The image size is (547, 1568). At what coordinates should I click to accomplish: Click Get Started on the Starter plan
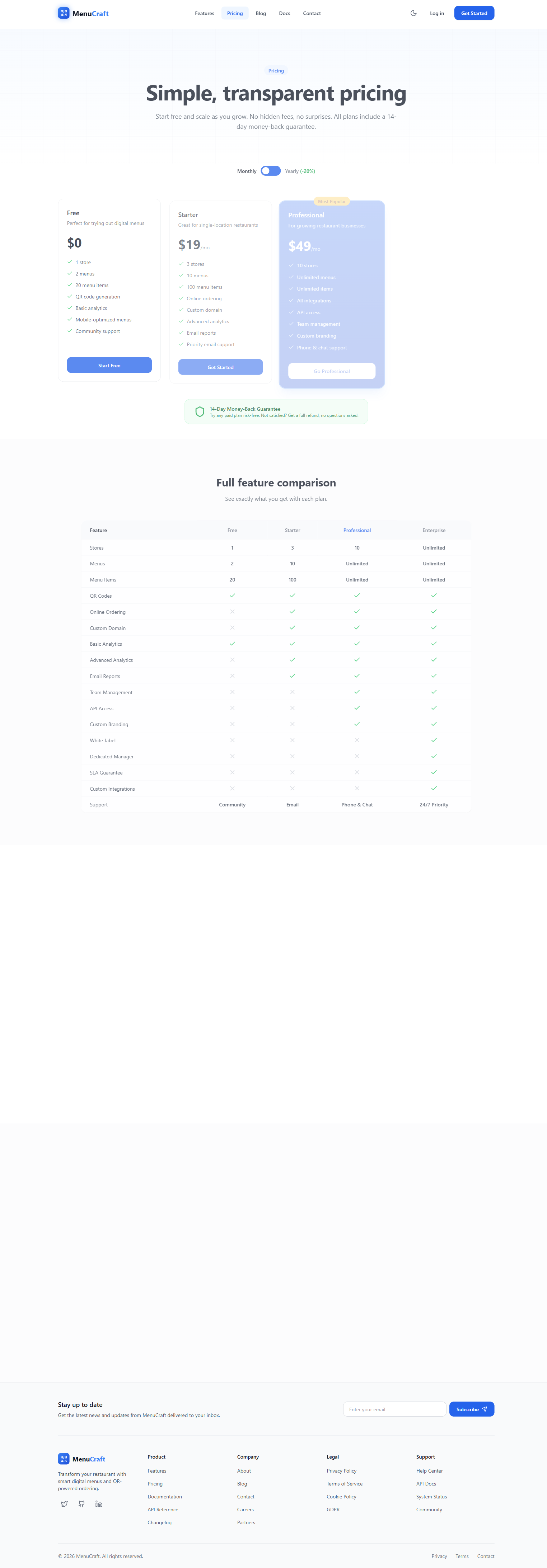point(220,367)
